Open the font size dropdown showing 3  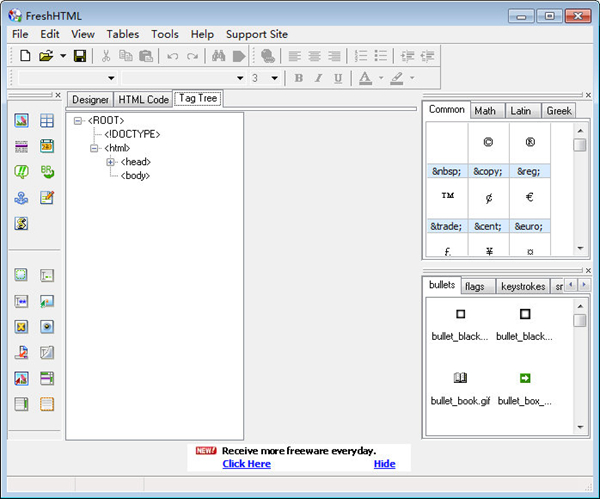(274, 78)
